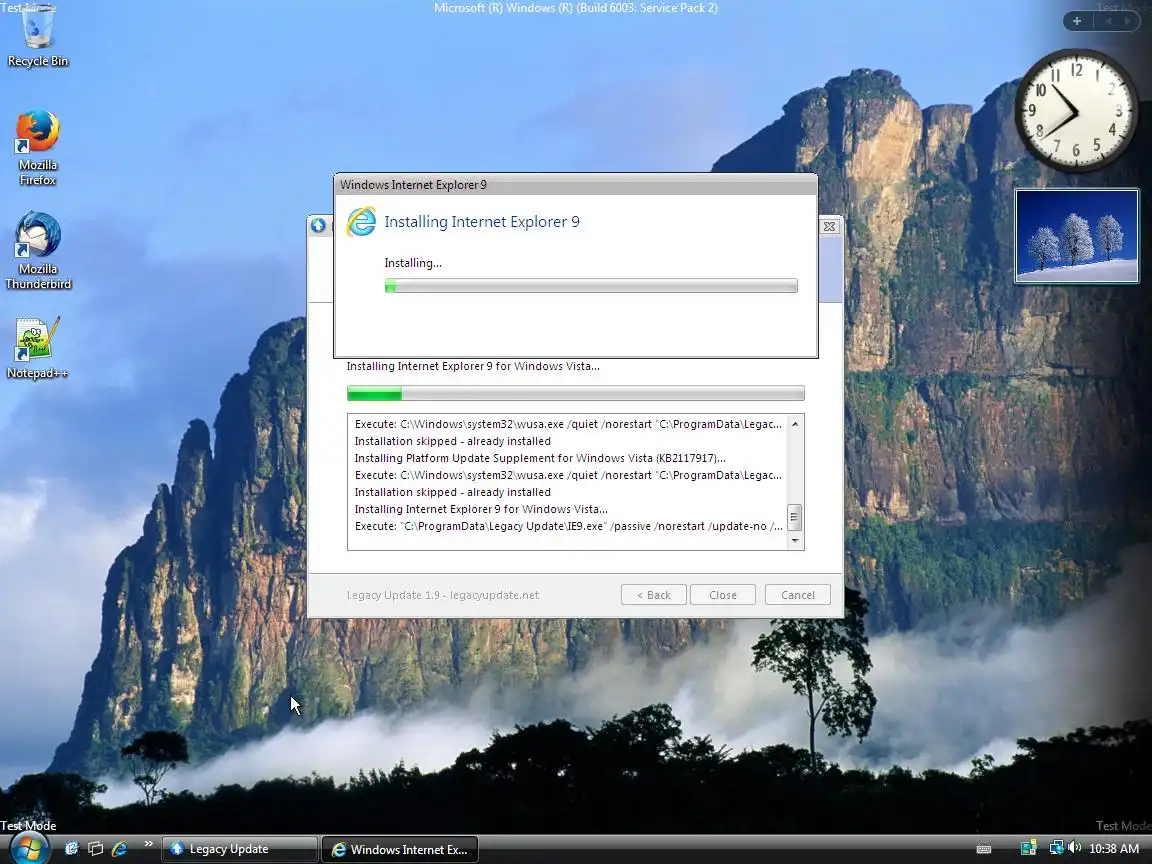Screen dimensions: 1152x864
Task: Expand the Quick Launch overflow chevron
Action: click(x=148, y=843)
